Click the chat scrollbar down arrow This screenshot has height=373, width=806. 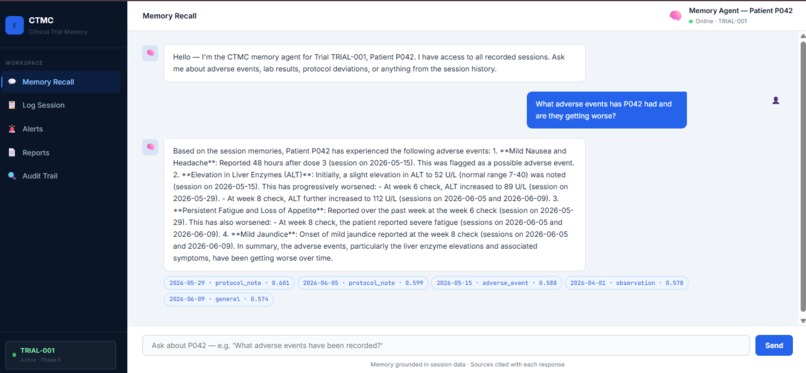pyautogui.click(x=803, y=321)
